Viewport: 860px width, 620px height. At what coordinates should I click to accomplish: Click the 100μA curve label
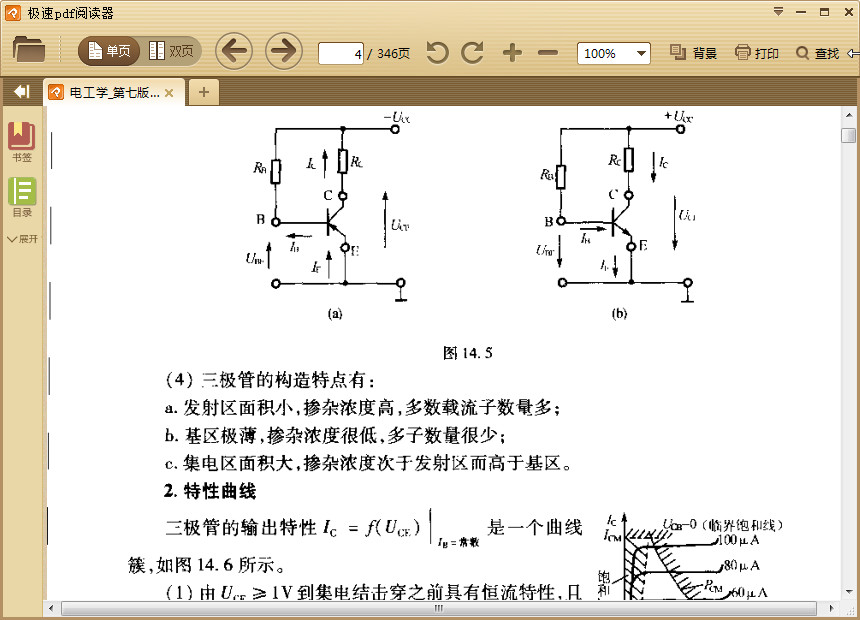pyautogui.click(x=738, y=540)
